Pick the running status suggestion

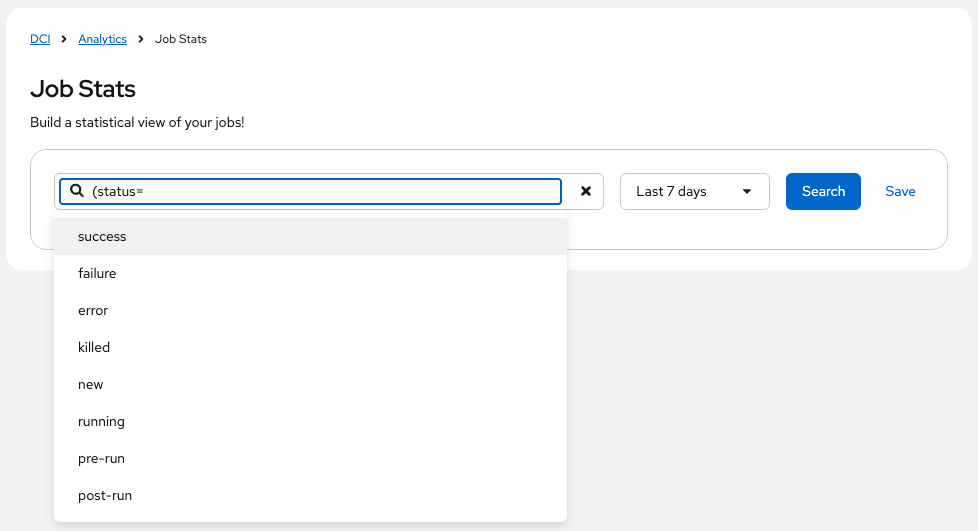click(x=311, y=421)
